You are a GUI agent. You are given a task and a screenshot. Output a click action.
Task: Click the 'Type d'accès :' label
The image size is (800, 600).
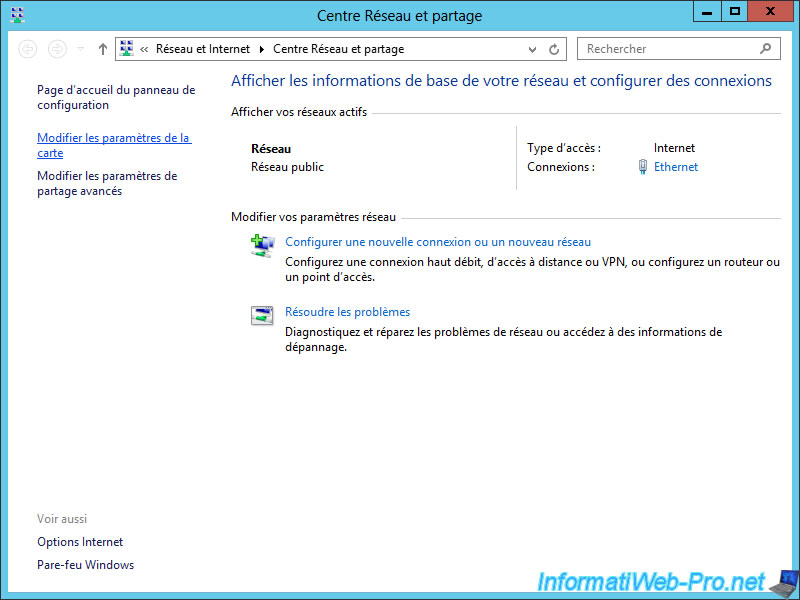click(x=564, y=148)
